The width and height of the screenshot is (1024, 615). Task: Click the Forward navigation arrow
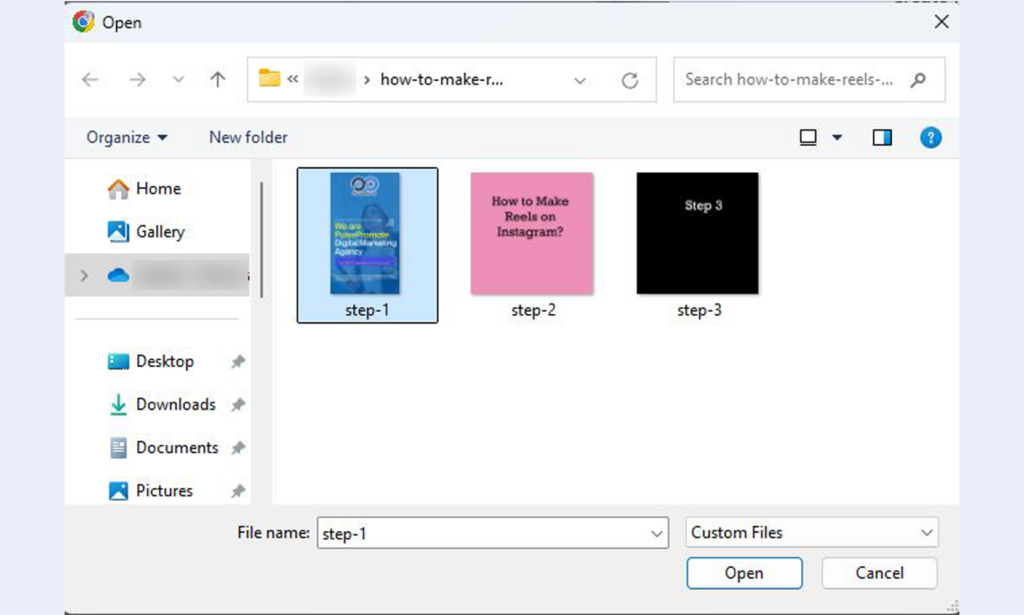[x=137, y=80]
